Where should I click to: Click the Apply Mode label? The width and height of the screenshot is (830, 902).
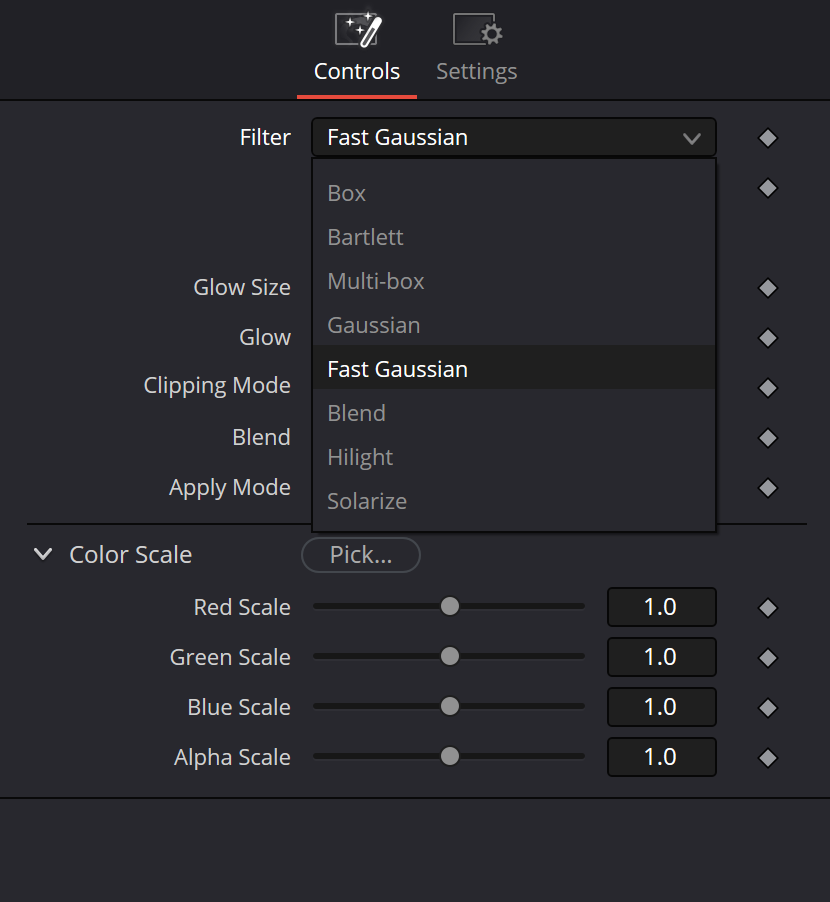point(230,487)
